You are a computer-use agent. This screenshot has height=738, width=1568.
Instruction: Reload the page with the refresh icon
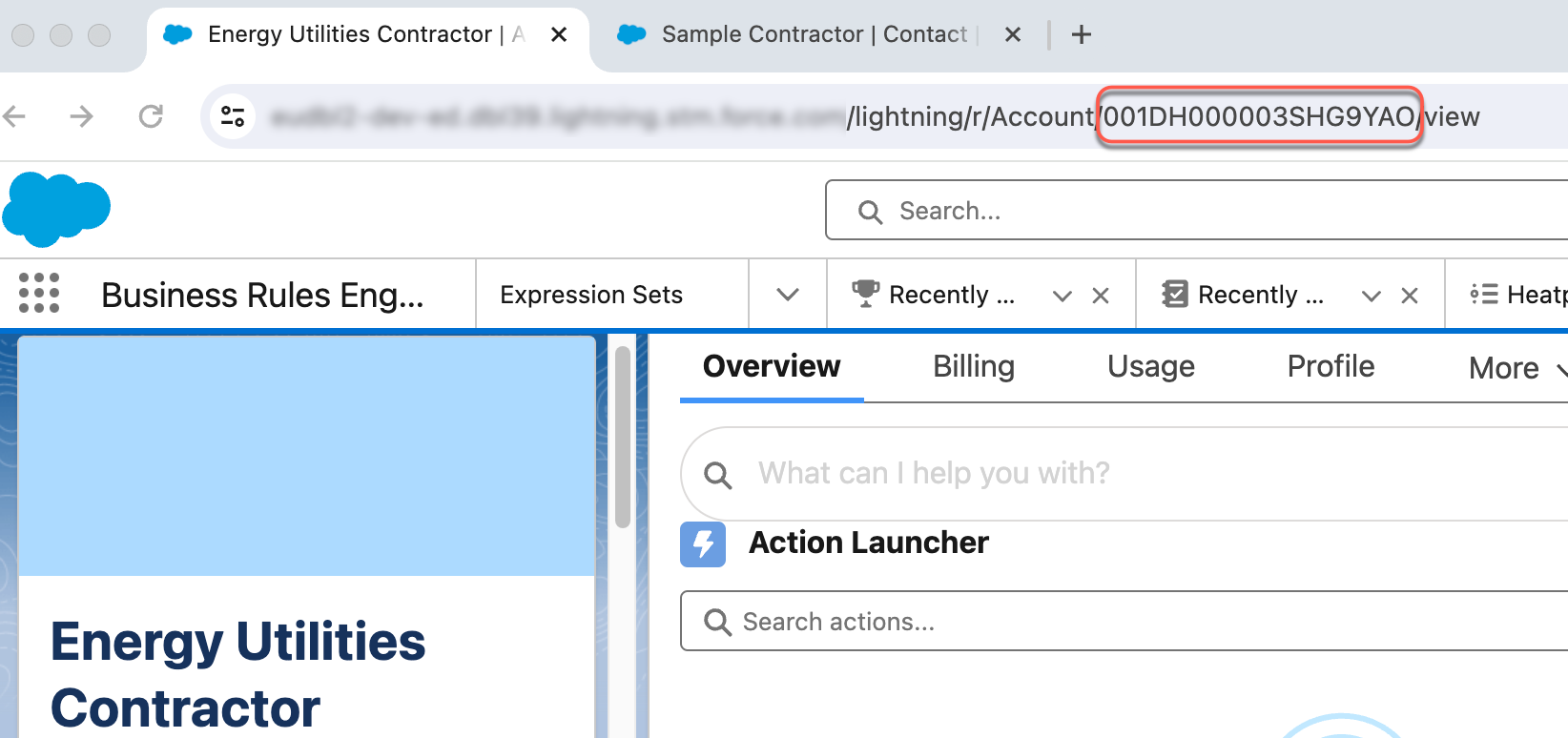tap(151, 116)
